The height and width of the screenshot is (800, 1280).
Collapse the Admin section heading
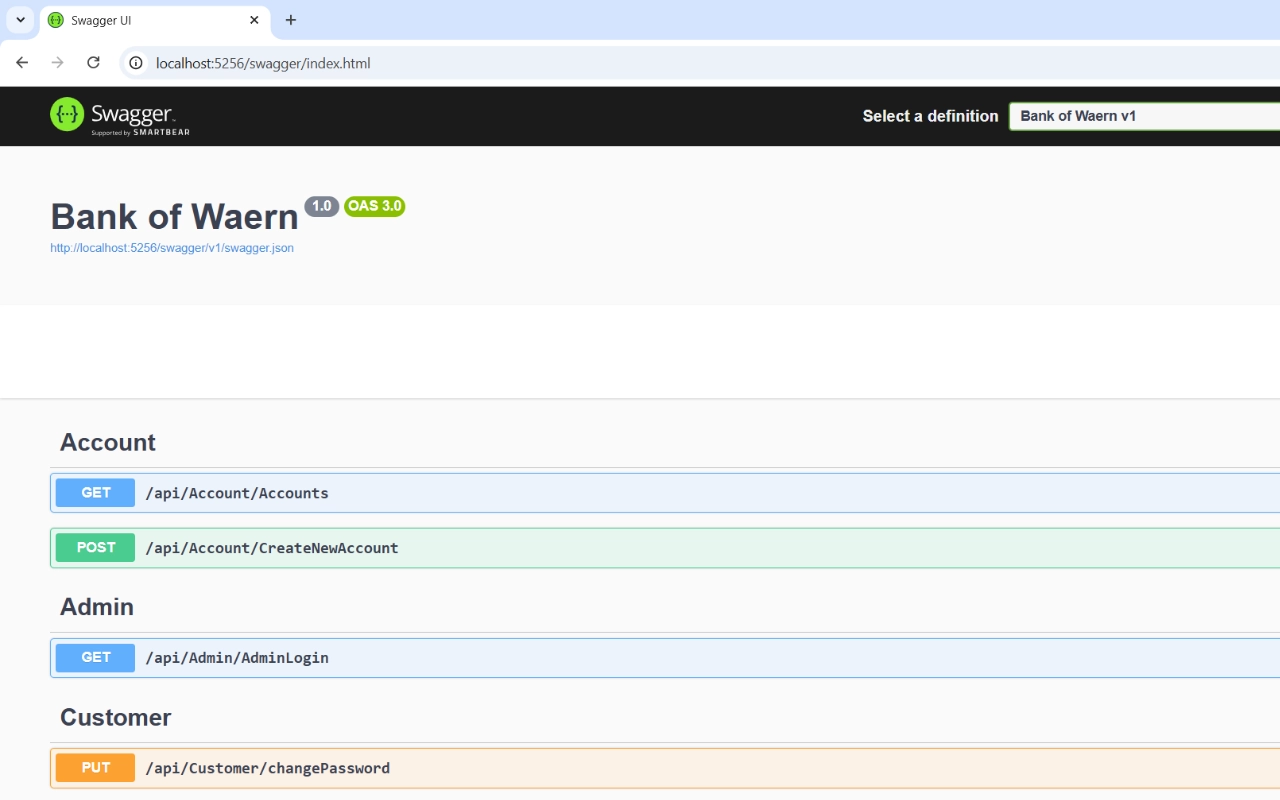(97, 607)
